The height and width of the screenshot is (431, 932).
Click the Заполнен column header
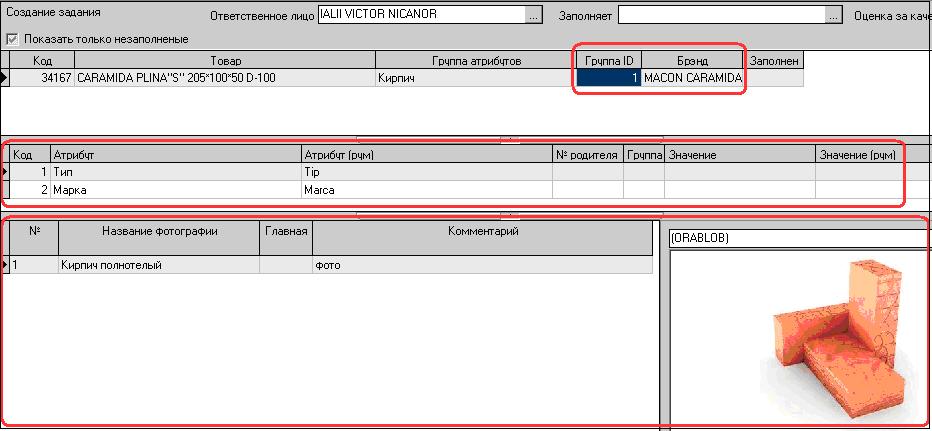point(774,61)
